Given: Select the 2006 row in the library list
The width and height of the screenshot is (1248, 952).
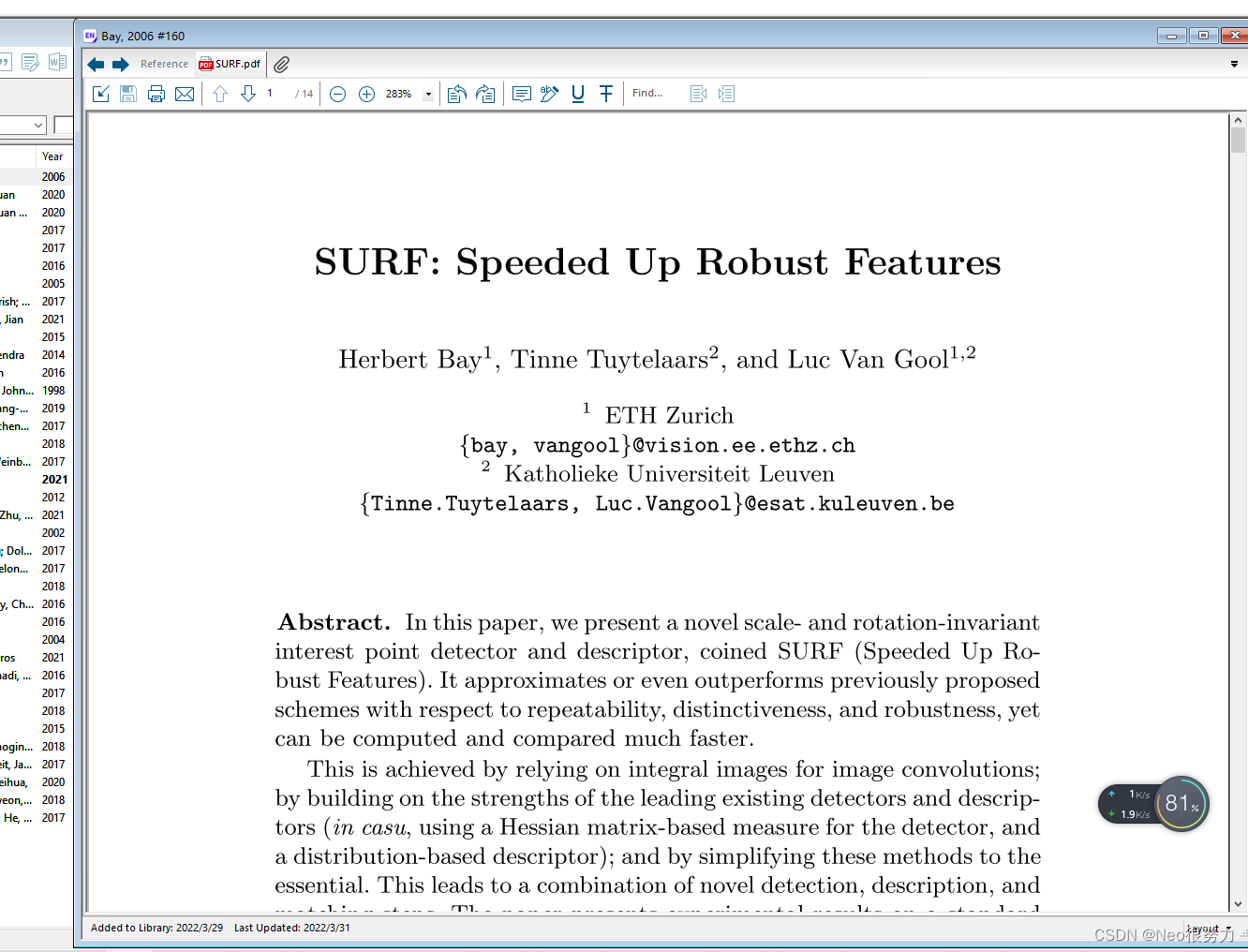Looking at the screenshot, I should point(36,177).
